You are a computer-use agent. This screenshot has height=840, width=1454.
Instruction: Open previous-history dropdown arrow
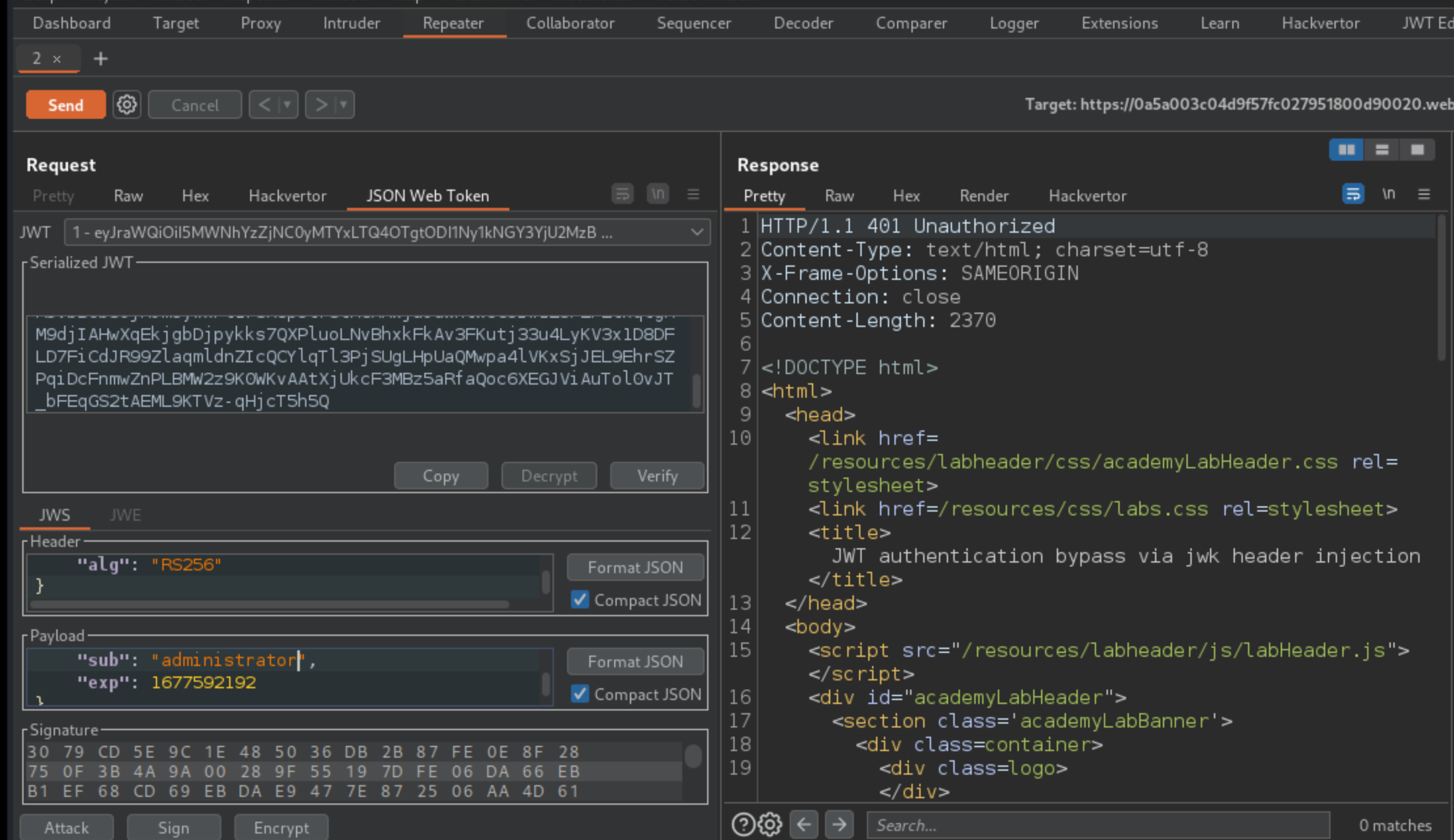point(287,105)
